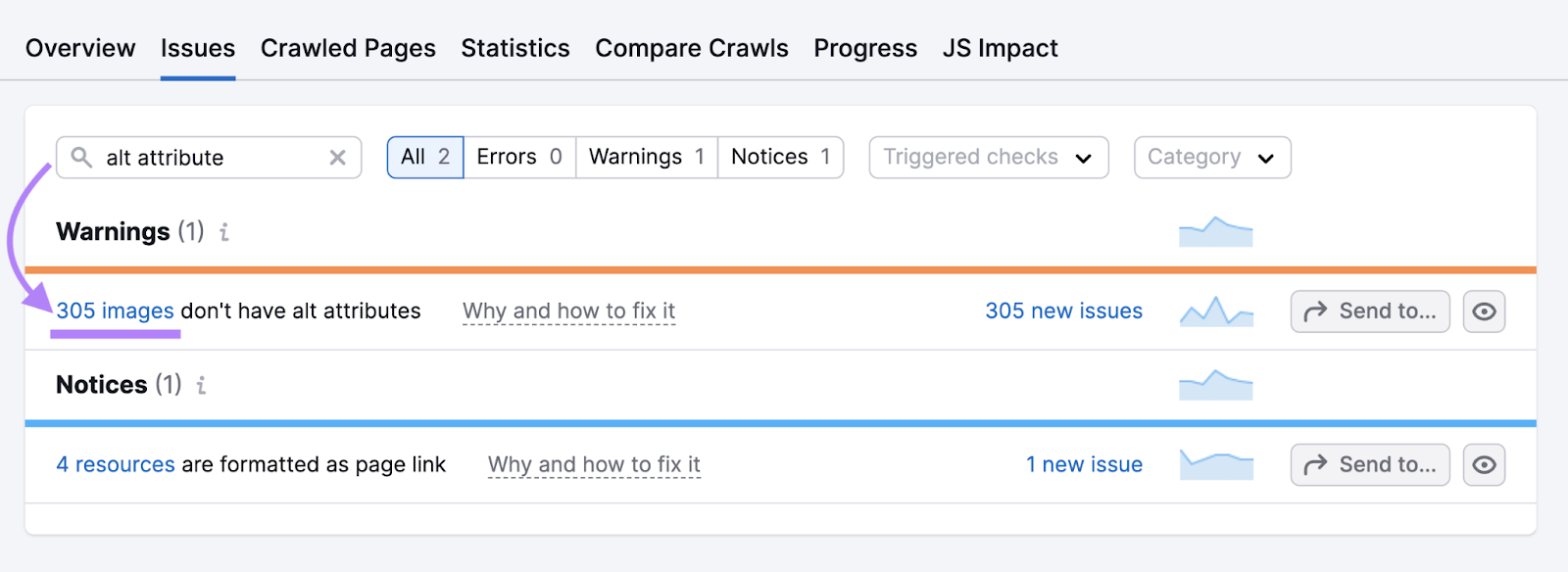Open the info tooltip next to Warnings

223,233
